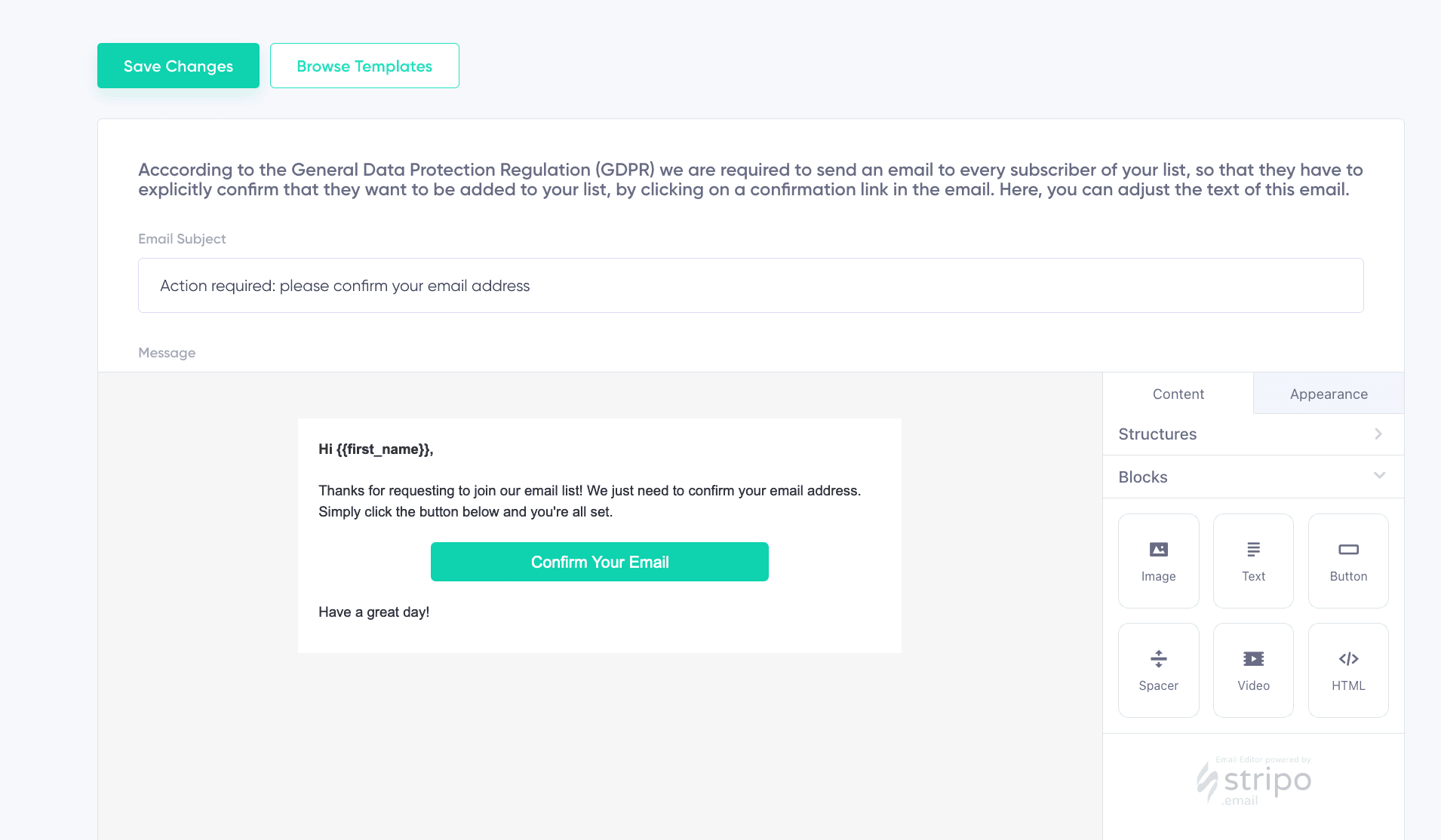Switch to the Appearance tab
1441x840 pixels.
(1328, 394)
